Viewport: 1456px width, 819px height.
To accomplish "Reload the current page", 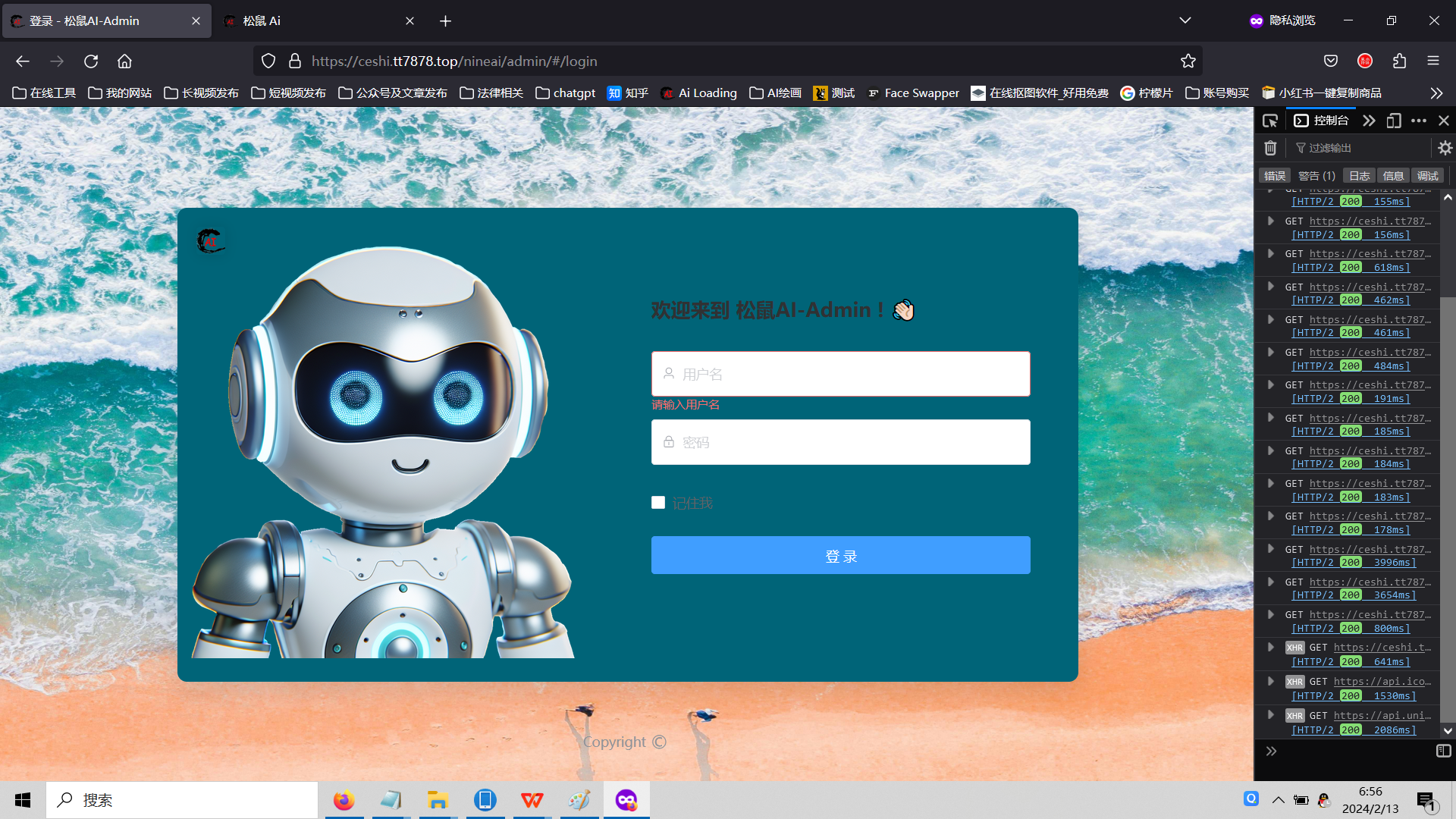I will click(91, 61).
